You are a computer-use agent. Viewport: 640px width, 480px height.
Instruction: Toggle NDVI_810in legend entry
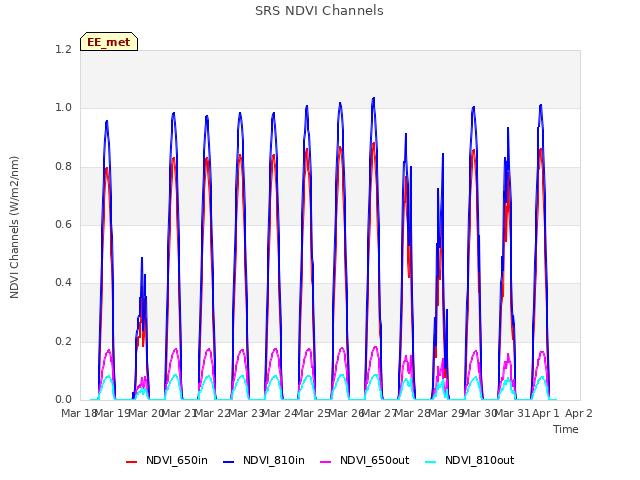tap(264, 460)
